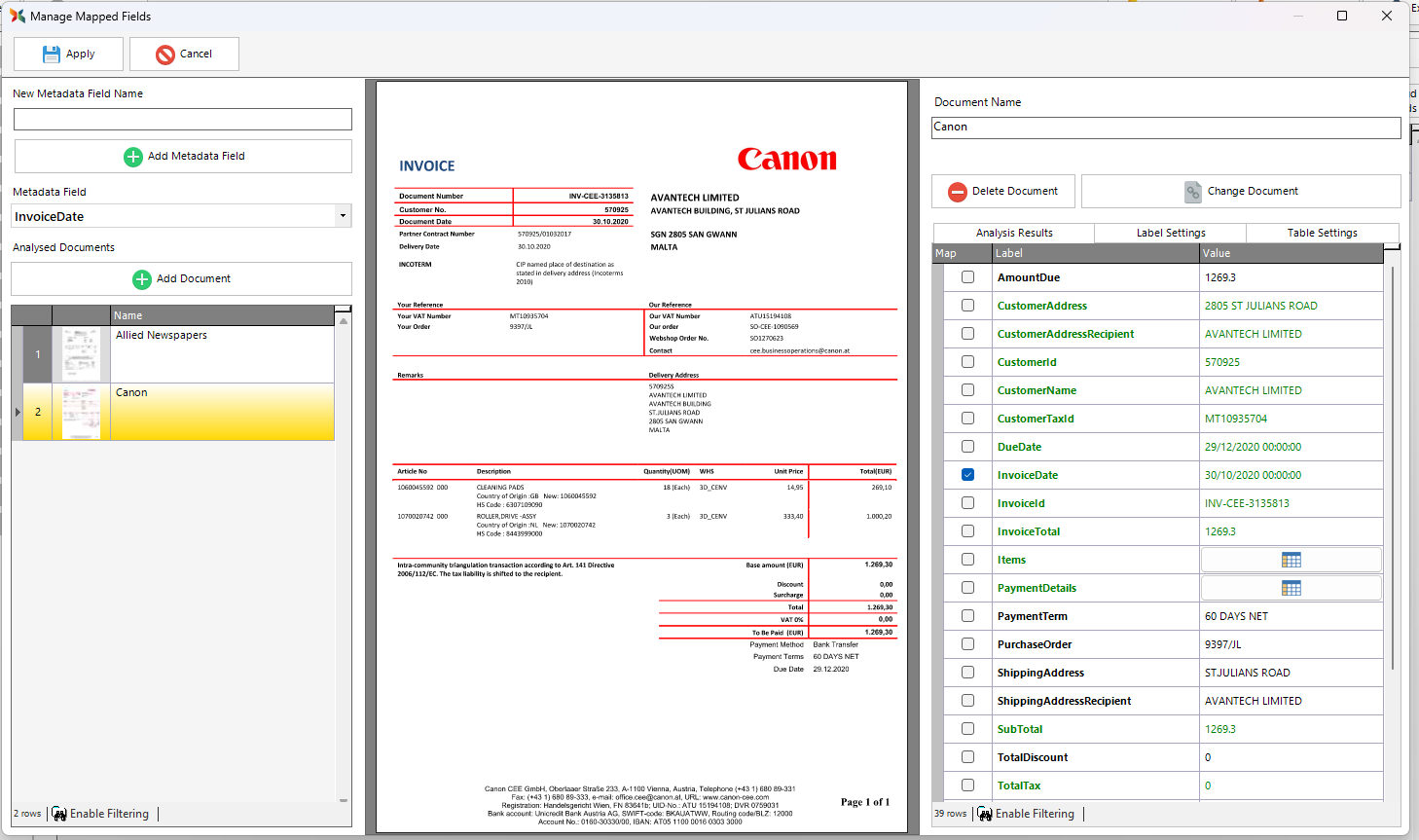The image size is (1419, 840).
Task: Click the New Metadata Field Name input
Action: (x=183, y=119)
